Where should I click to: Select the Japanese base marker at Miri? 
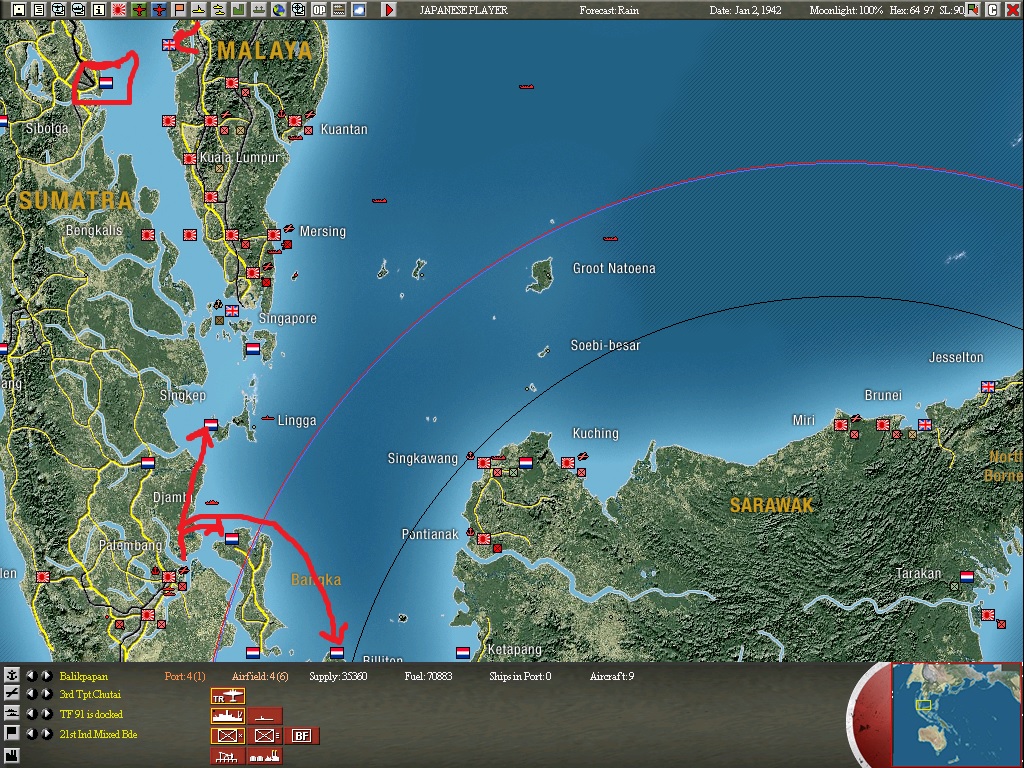tap(841, 424)
